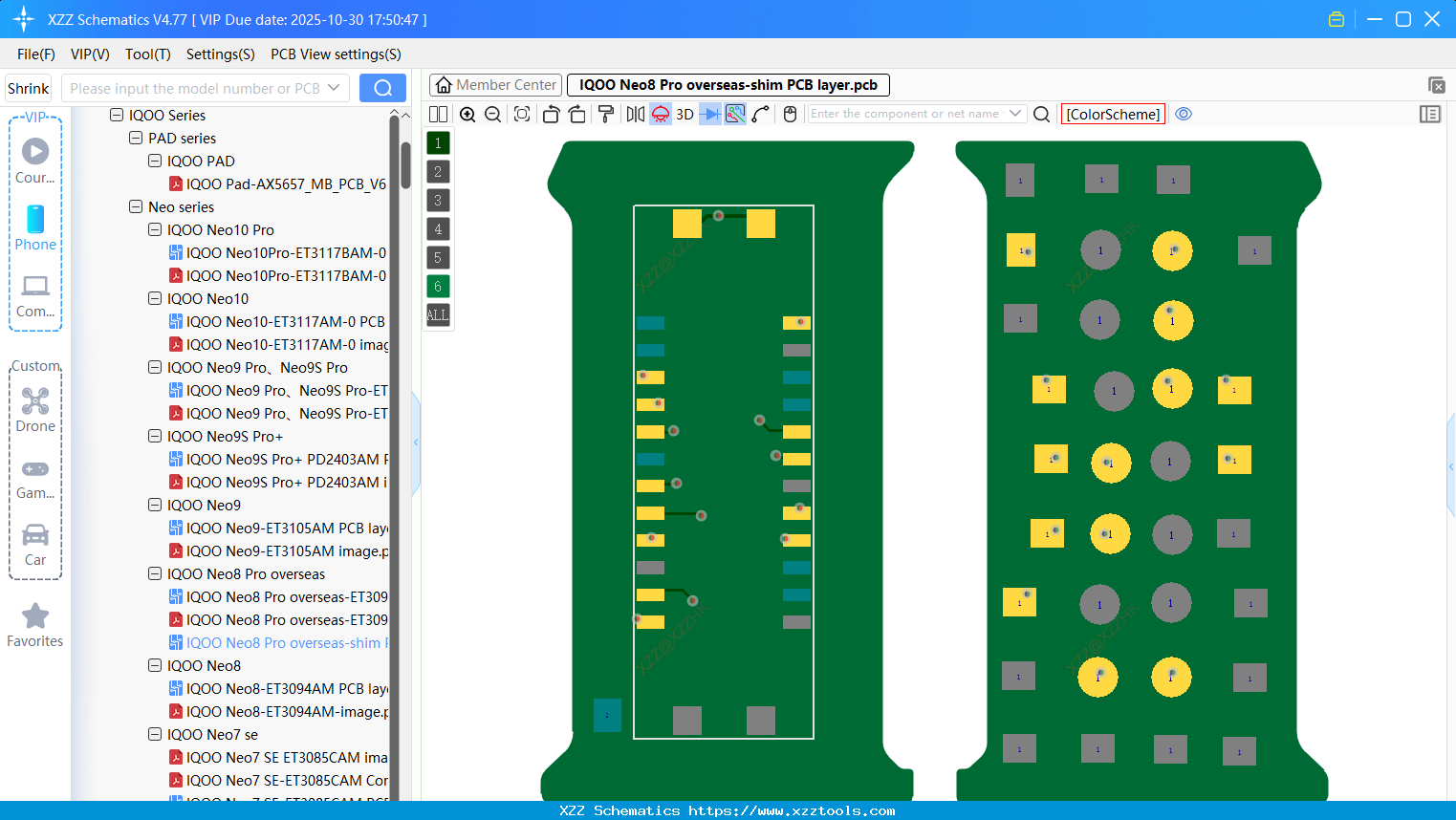Viewport: 1456px width, 820px height.
Task: Collapse the left panel via splitter arrow
Action: pos(416,442)
